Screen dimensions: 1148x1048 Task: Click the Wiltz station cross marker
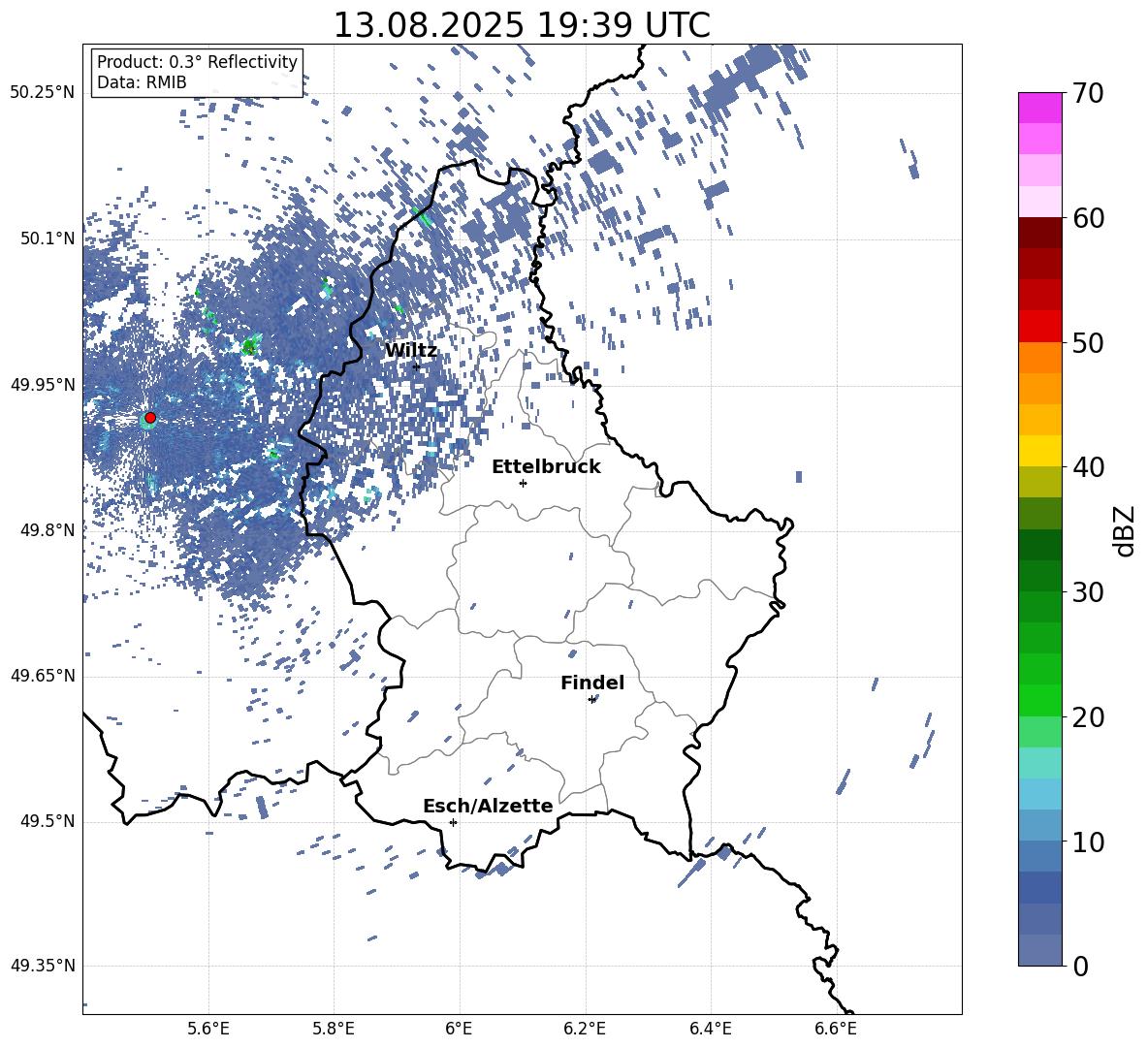[x=416, y=366]
